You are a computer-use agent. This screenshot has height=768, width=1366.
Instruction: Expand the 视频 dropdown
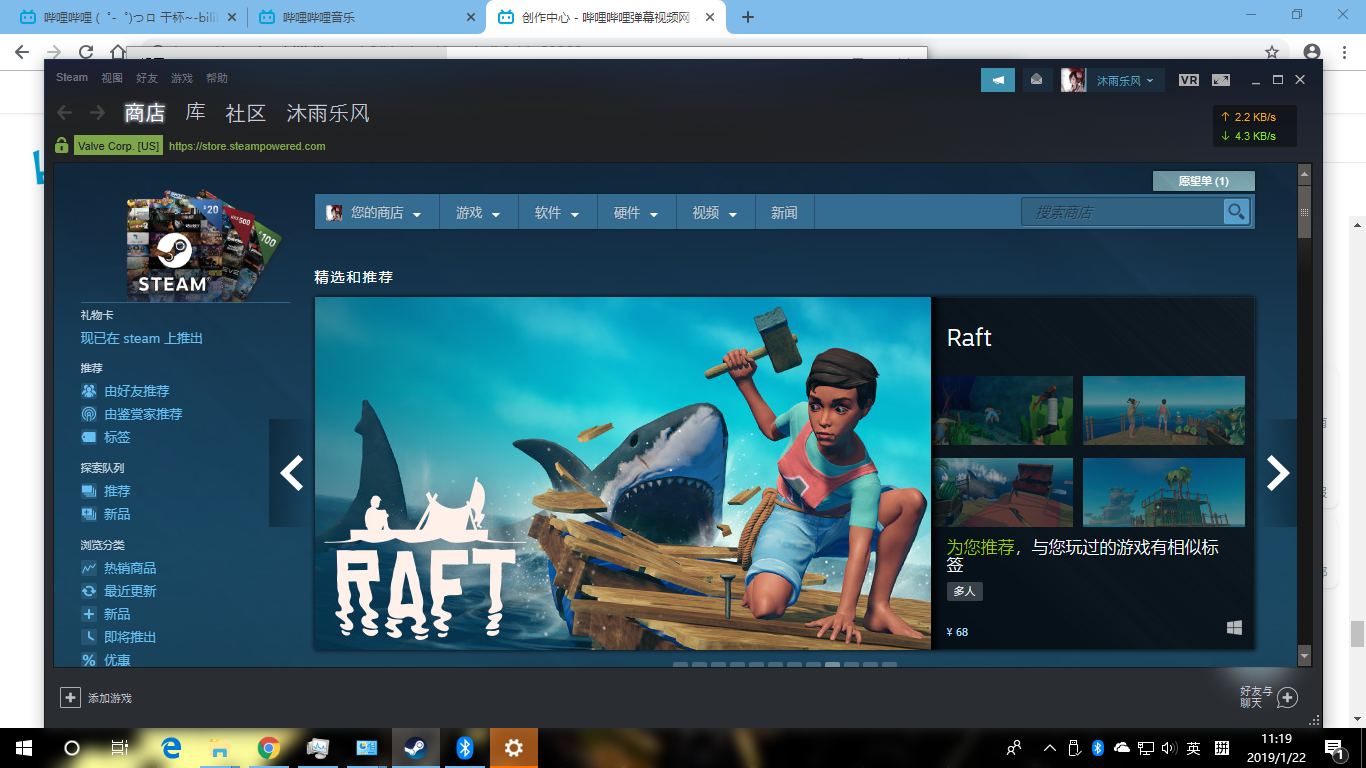click(716, 213)
